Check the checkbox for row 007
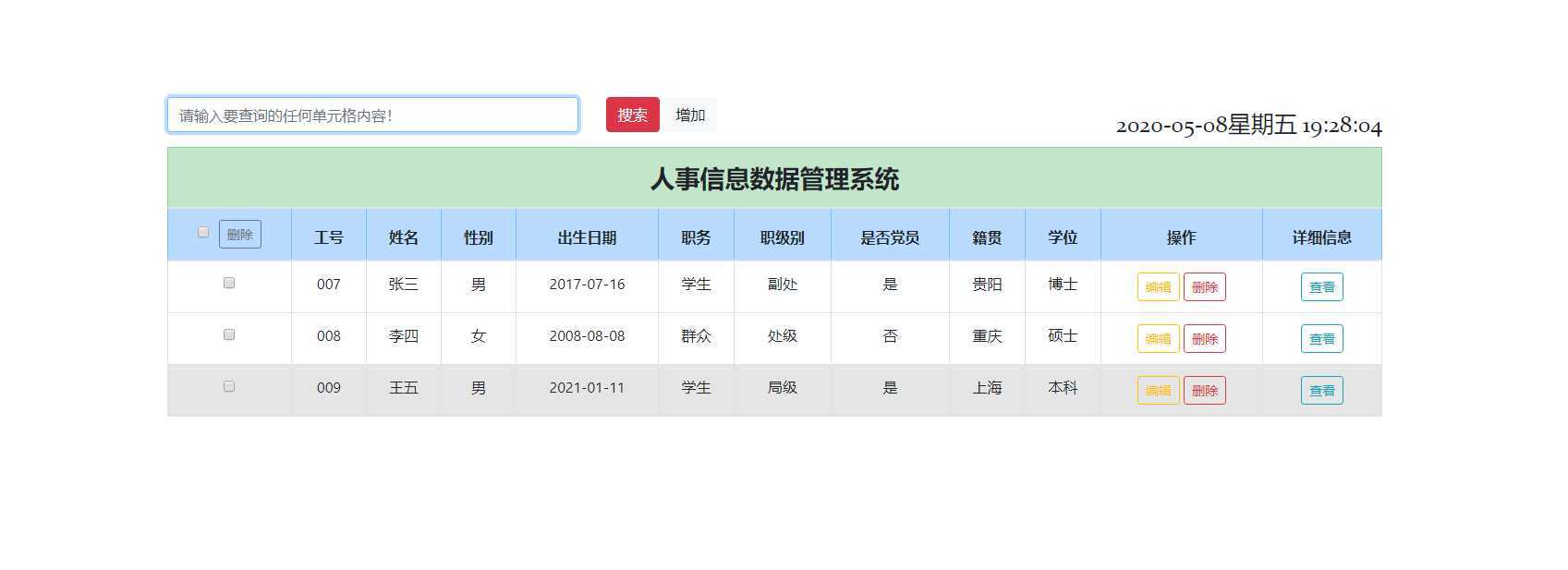This screenshot has height=570, width=1568. tap(229, 283)
